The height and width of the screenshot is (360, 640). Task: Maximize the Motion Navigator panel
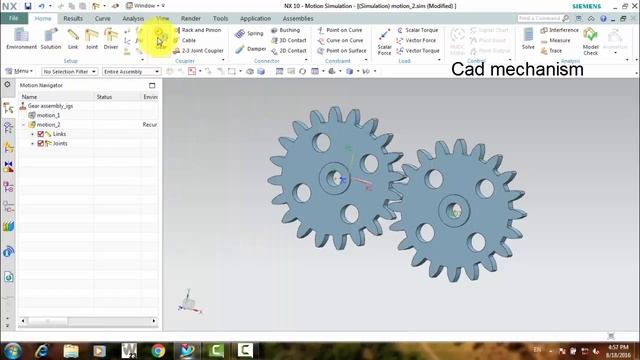click(x=152, y=85)
